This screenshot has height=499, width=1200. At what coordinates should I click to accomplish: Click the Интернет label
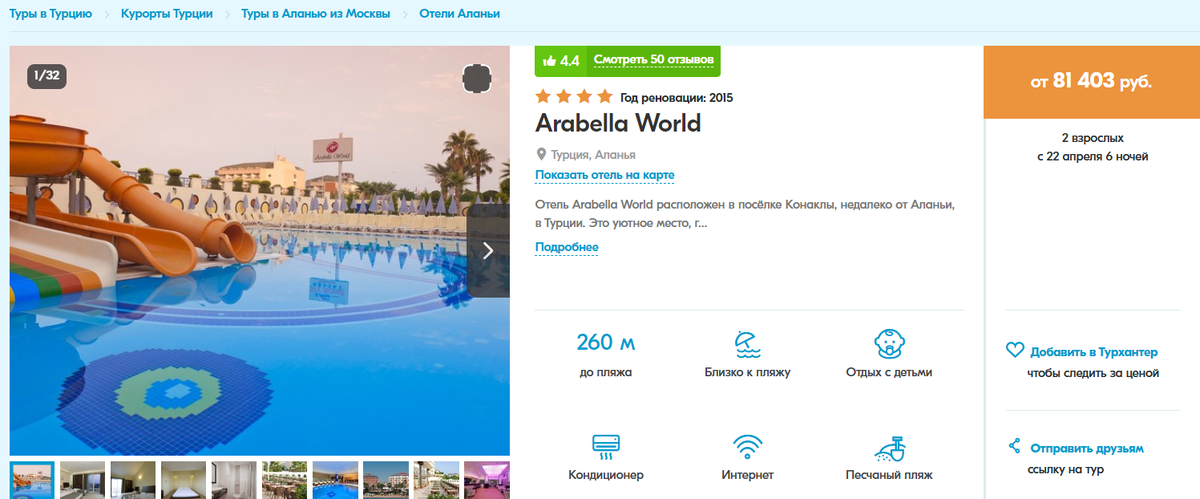pos(747,475)
